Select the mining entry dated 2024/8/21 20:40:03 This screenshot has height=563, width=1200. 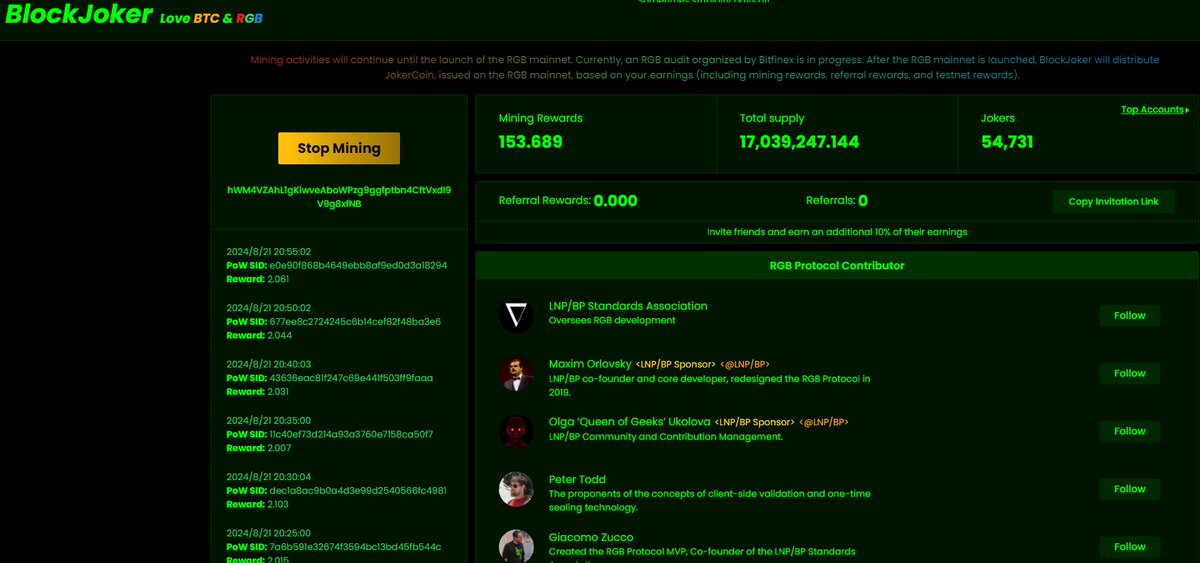click(x=269, y=364)
